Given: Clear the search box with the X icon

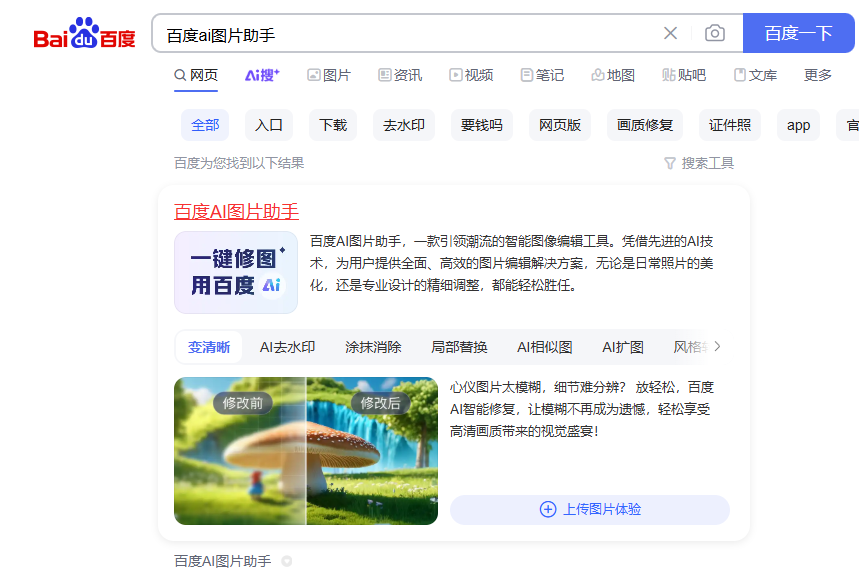Looking at the screenshot, I should pyautogui.click(x=670, y=32).
